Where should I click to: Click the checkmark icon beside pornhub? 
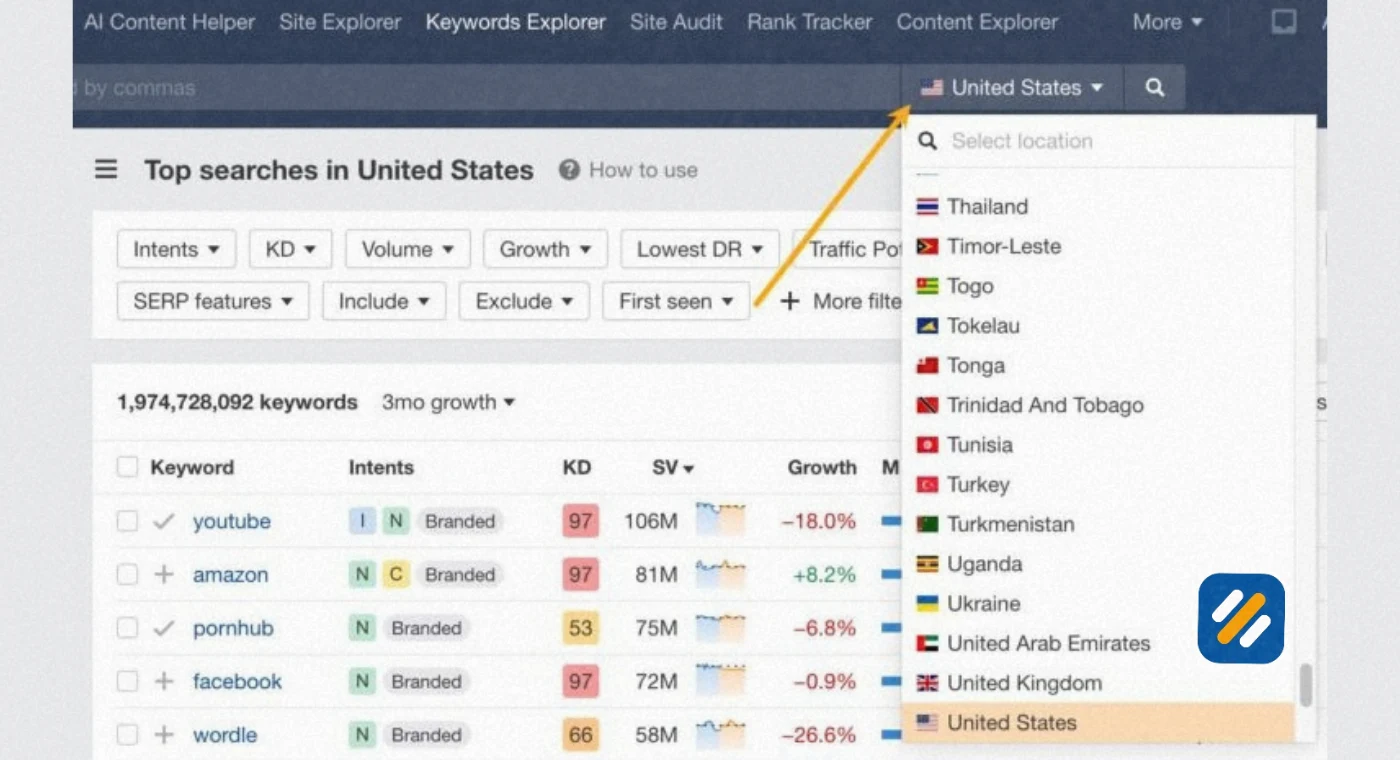click(x=164, y=628)
